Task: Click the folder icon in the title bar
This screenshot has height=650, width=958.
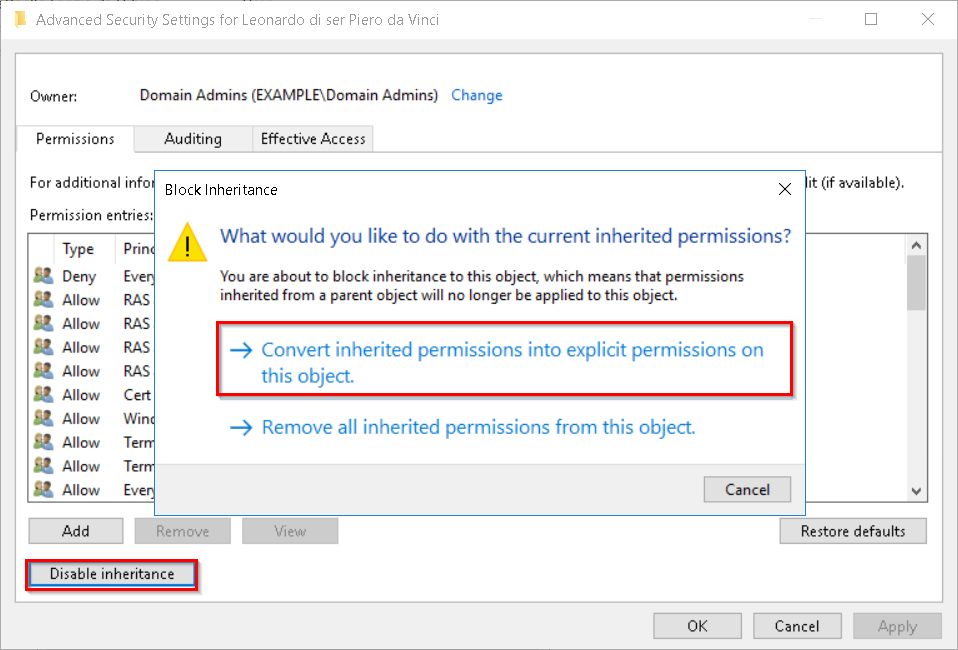Action: click(20, 19)
